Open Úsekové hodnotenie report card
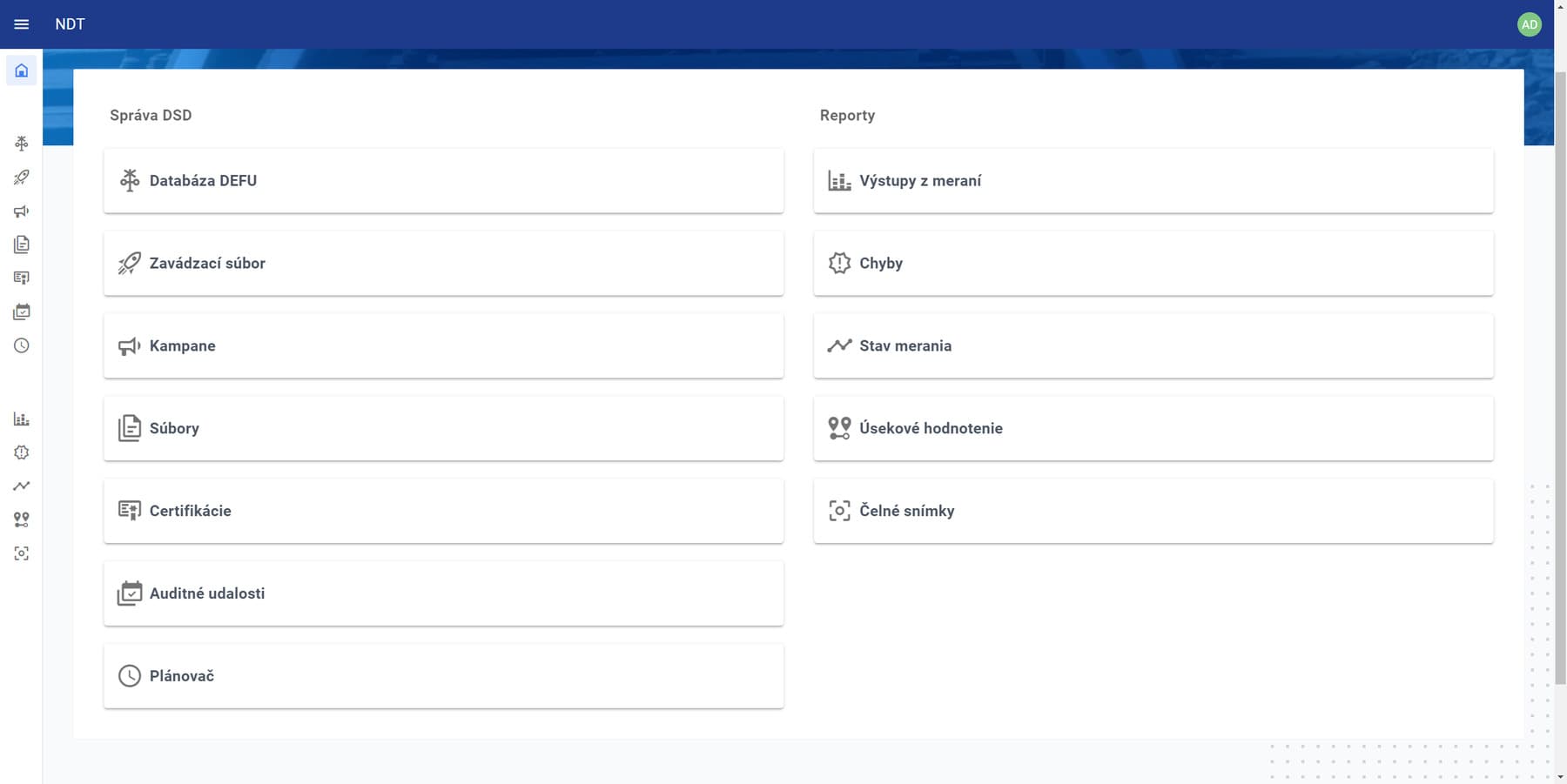1567x784 pixels. pos(1153,428)
